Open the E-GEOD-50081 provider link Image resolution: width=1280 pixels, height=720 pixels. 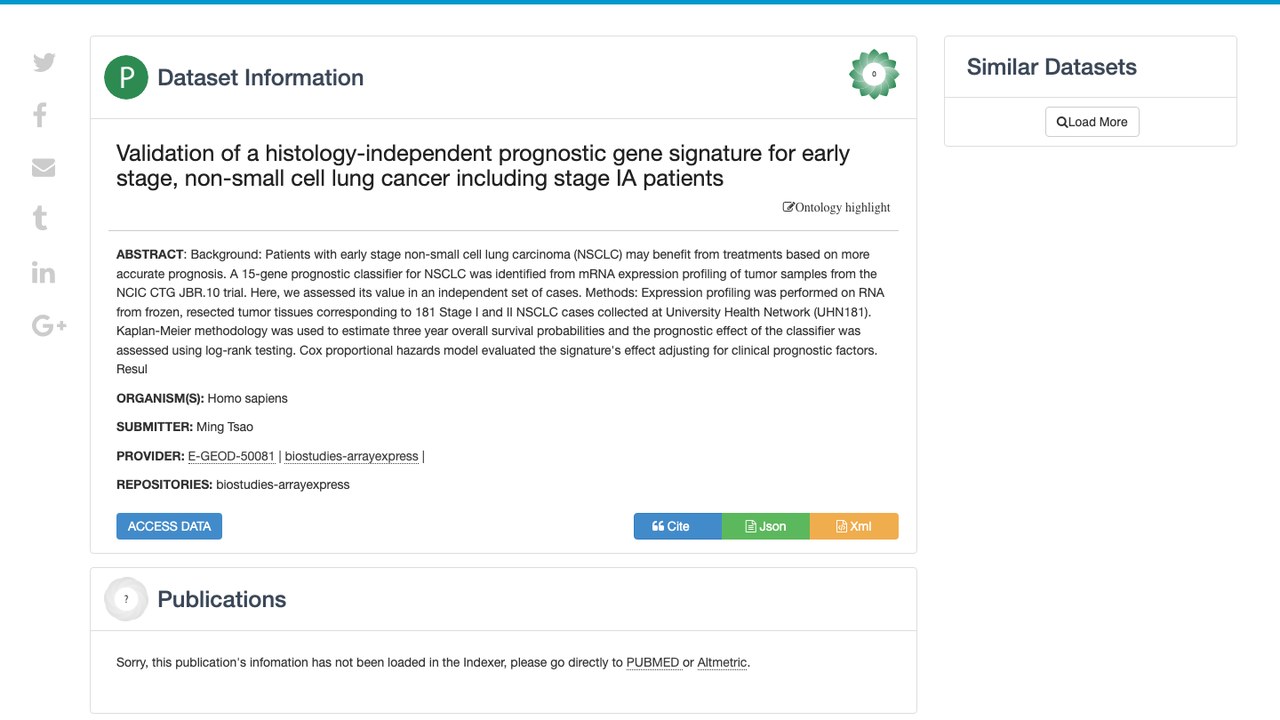231,456
